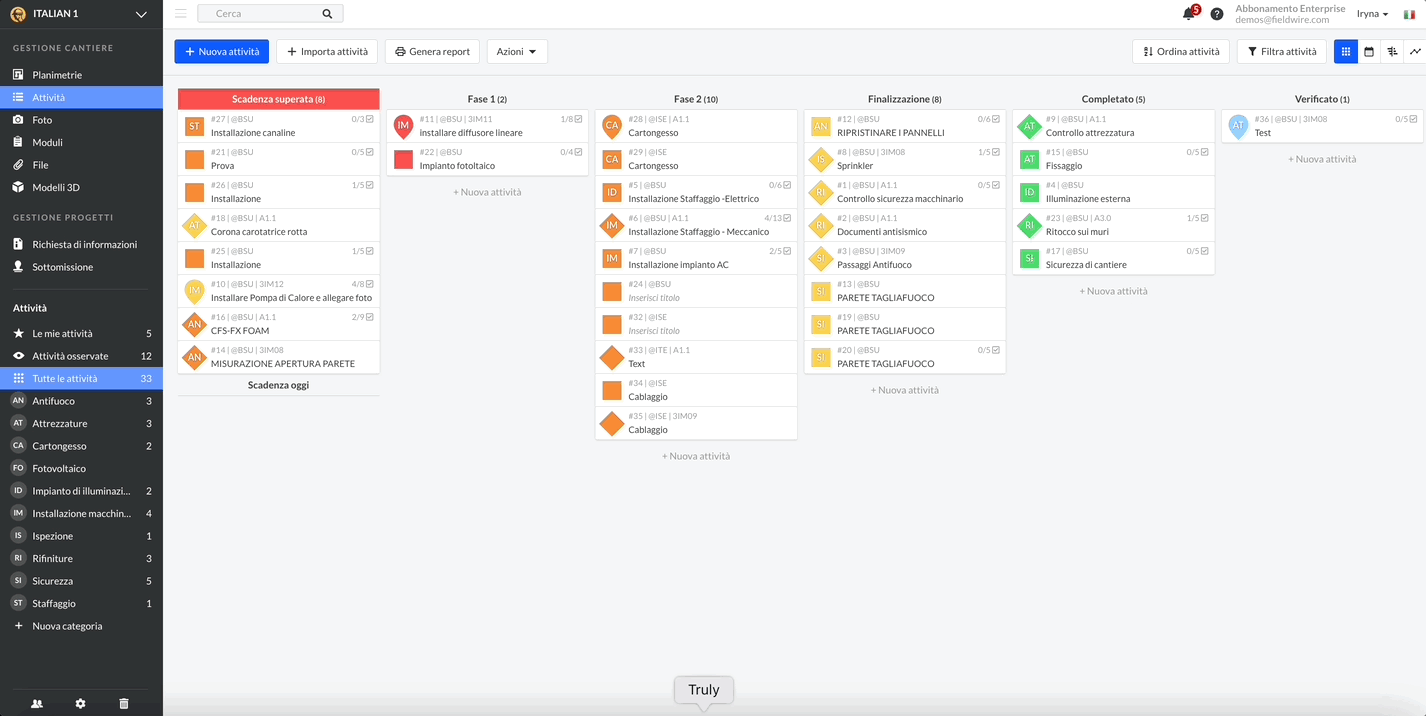
Task: Click the hamburger menu icon
Action: click(181, 14)
